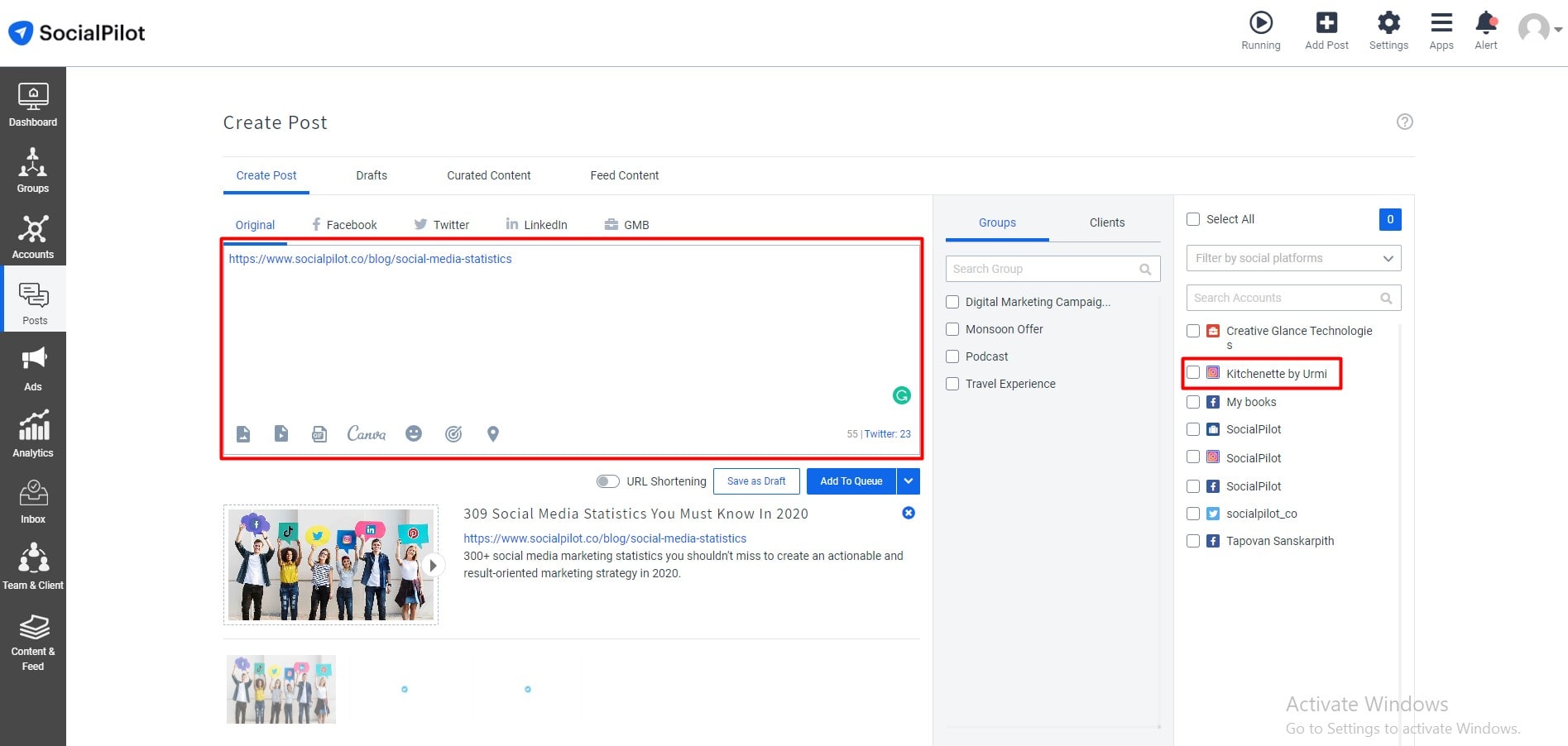Open Ads in the sidebar
The width and height of the screenshot is (1568, 746).
pos(33,370)
